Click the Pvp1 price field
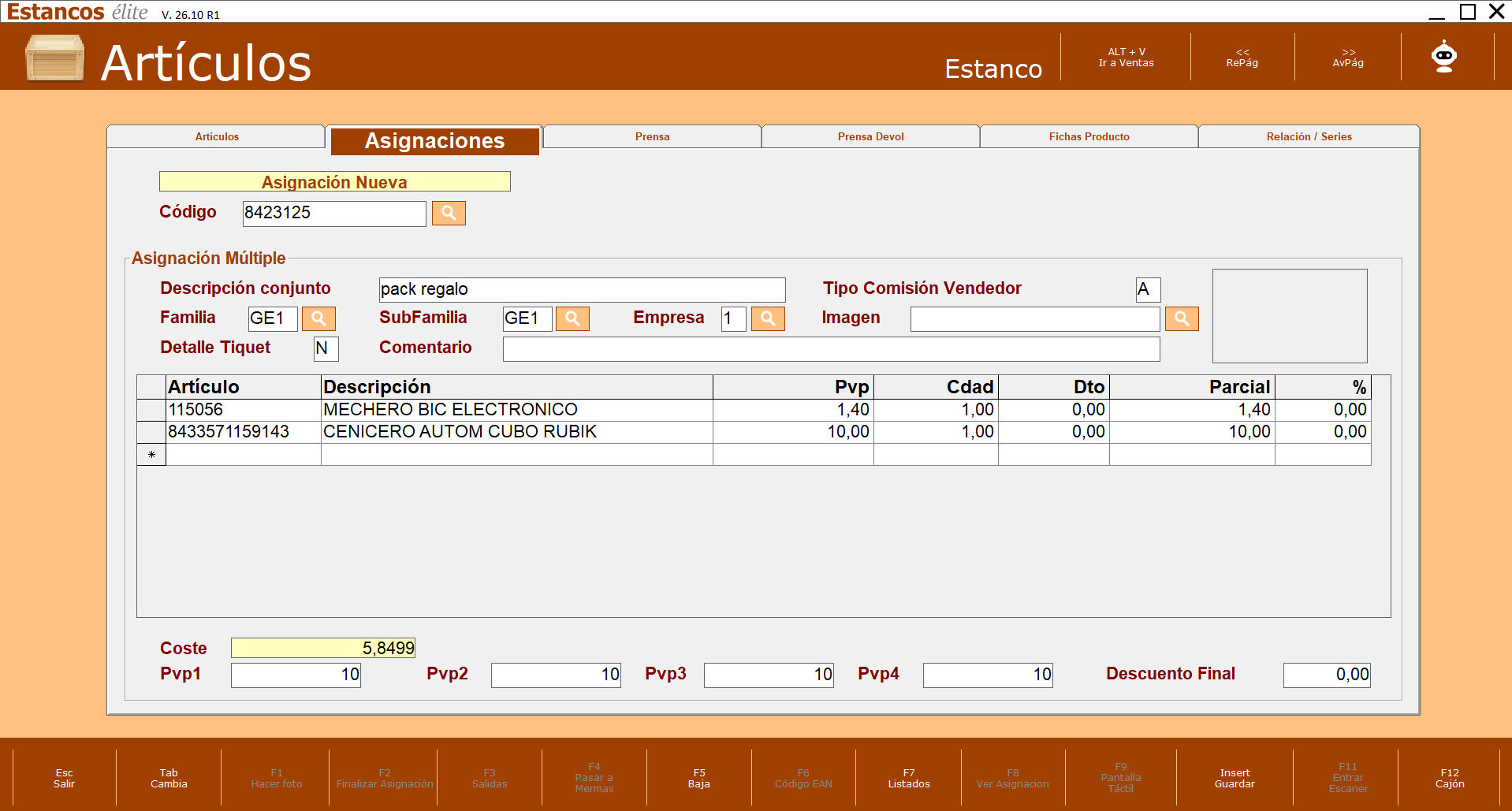This screenshot has width=1512, height=811. tap(296, 675)
